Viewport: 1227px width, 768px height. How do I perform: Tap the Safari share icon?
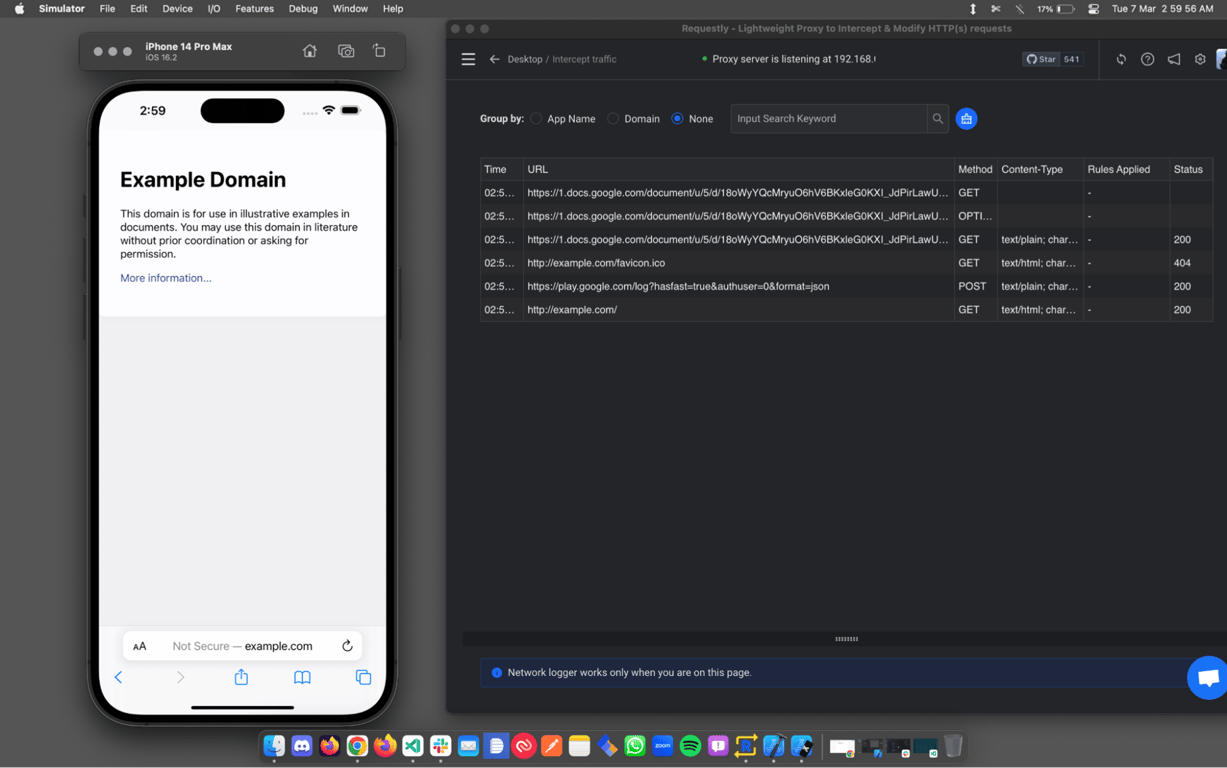click(241, 677)
